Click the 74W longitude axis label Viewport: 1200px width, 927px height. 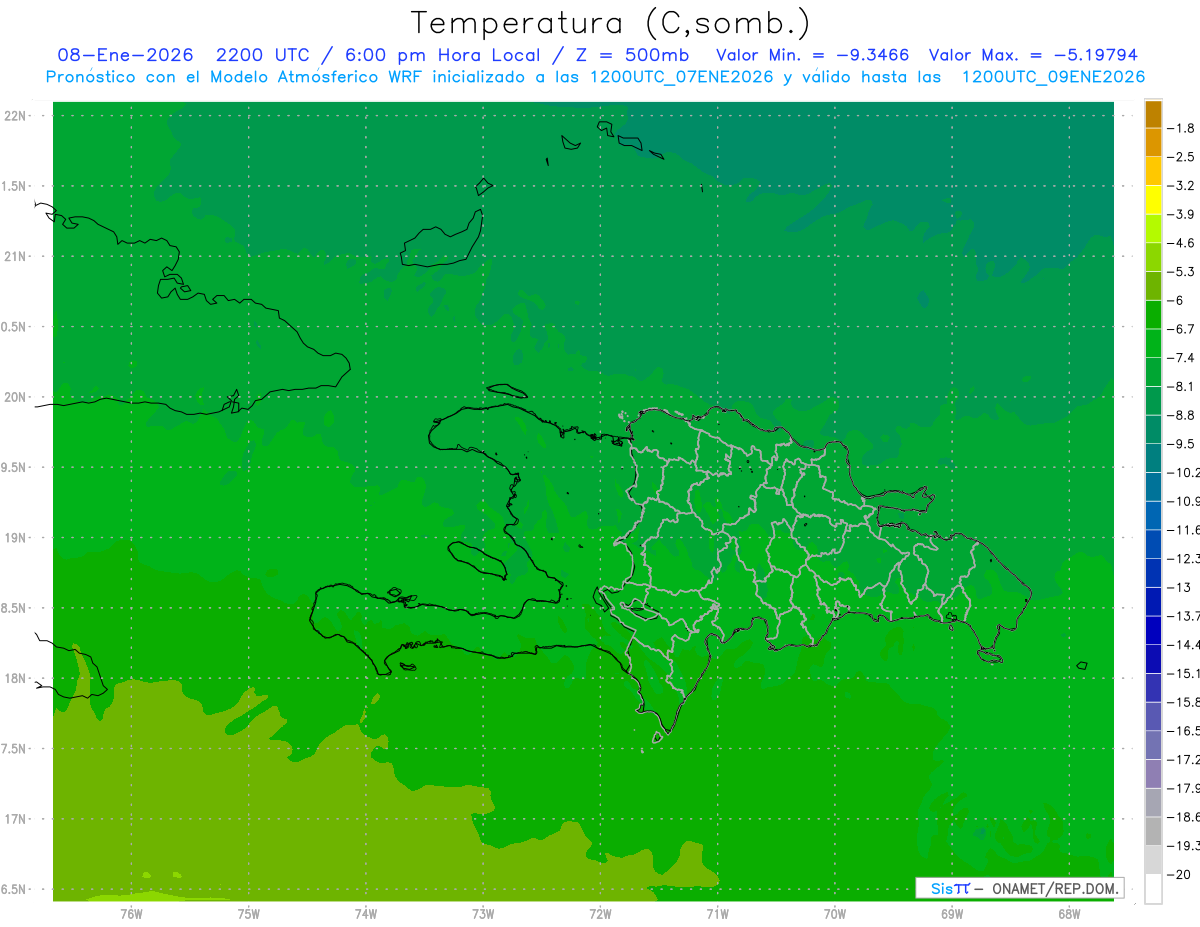(366, 913)
